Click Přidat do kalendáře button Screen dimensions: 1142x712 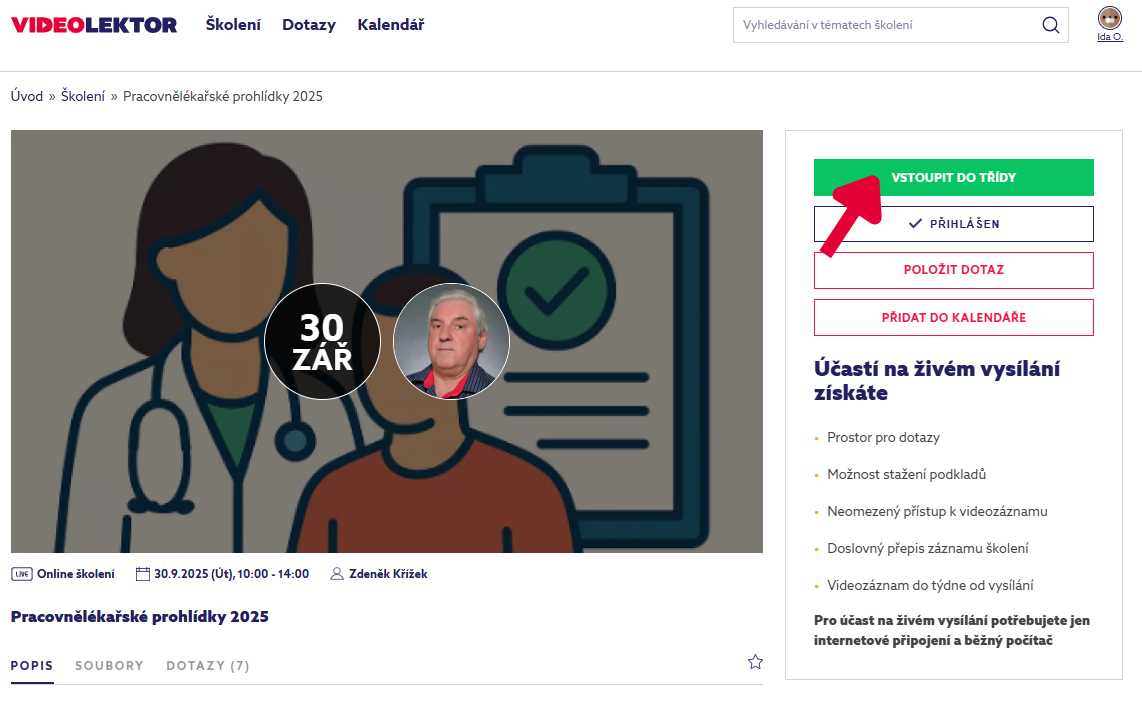pos(953,318)
